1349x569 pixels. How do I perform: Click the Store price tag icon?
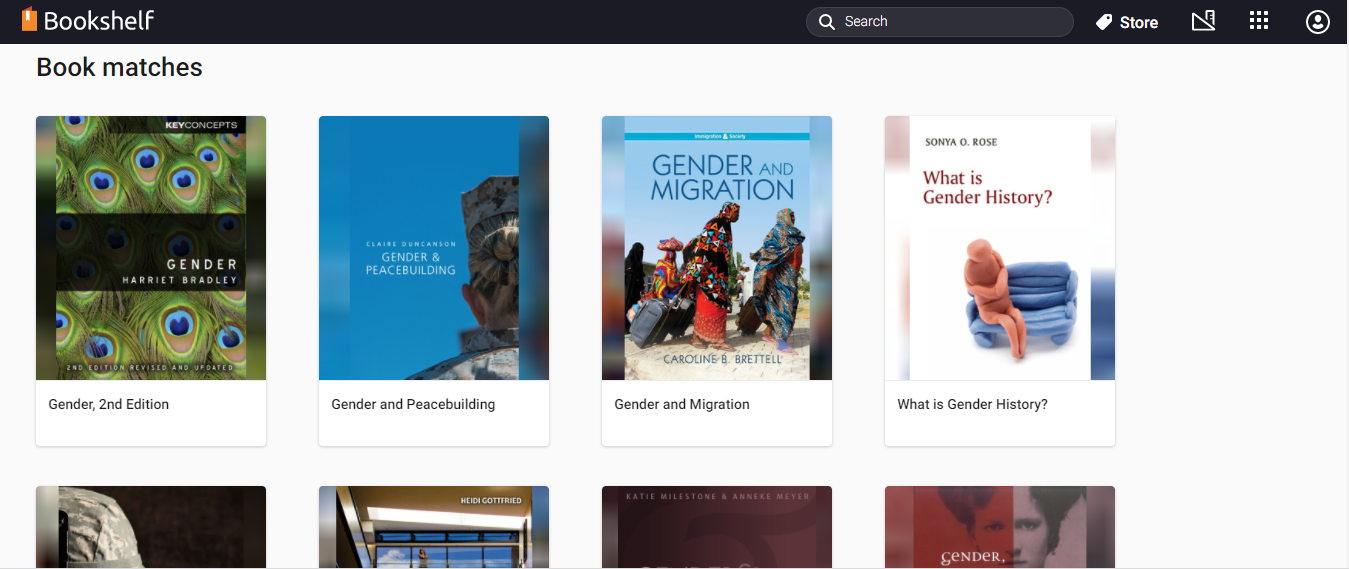pos(1104,22)
